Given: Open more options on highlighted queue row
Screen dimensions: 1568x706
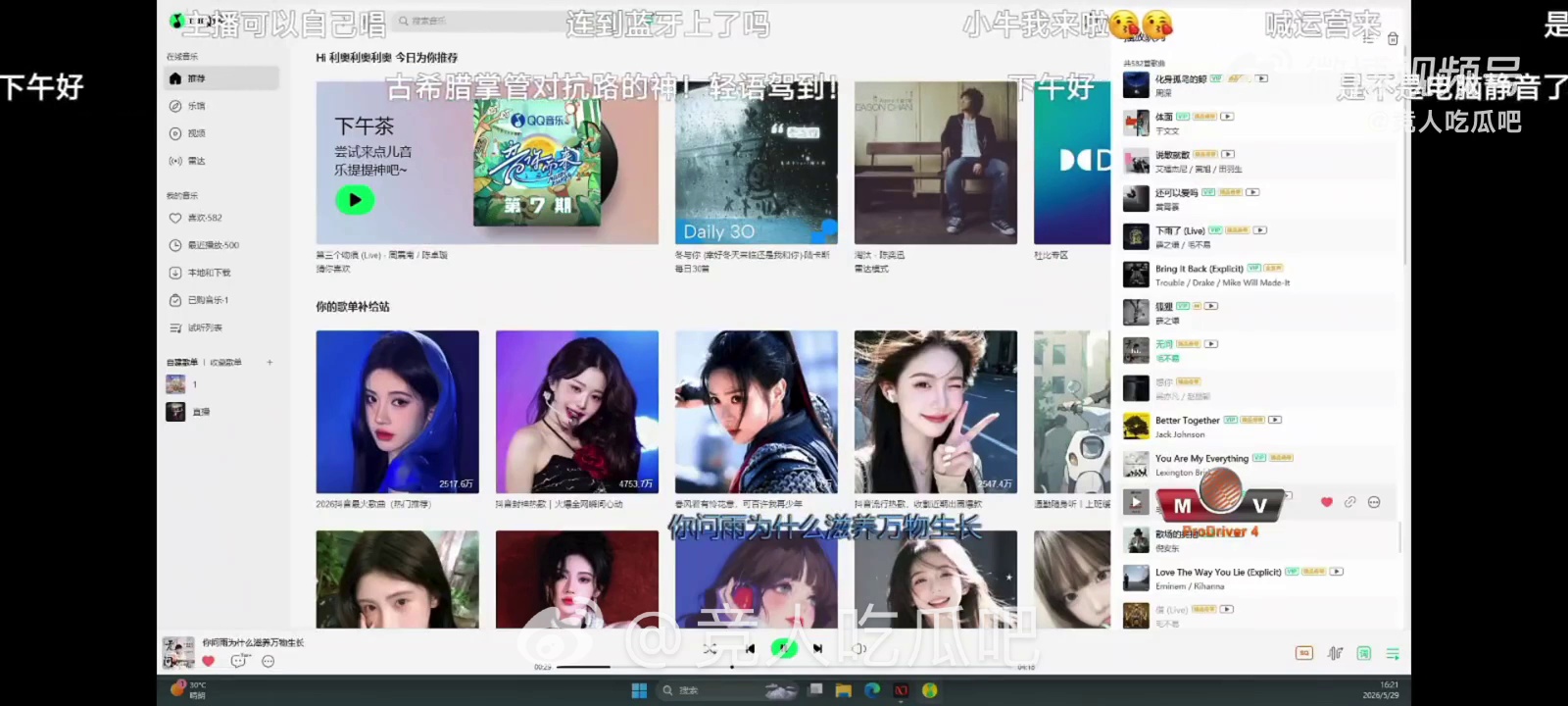Looking at the screenshot, I should tap(1374, 502).
